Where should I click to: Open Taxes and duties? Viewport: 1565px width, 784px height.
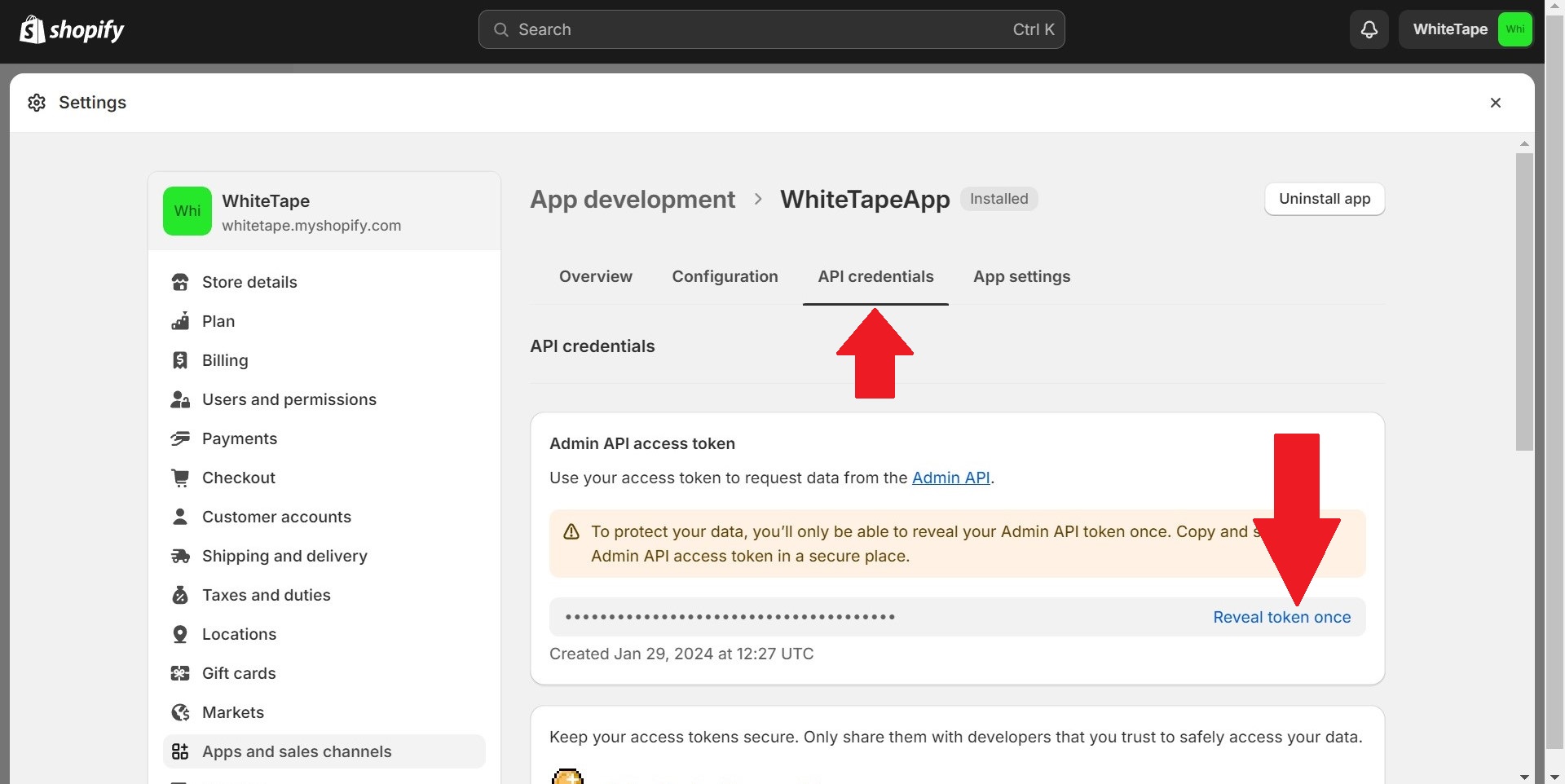[x=324, y=595]
